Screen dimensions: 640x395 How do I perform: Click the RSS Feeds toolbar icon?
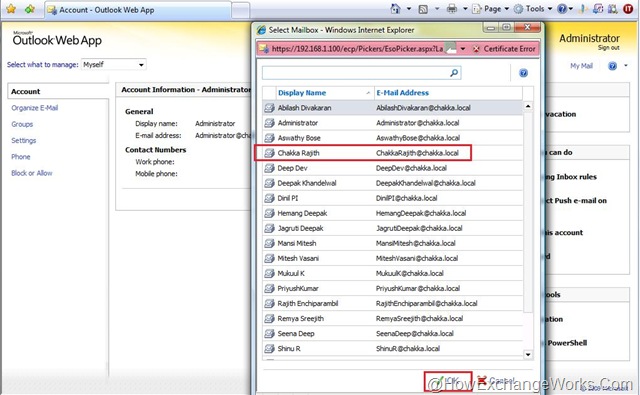click(x=423, y=9)
